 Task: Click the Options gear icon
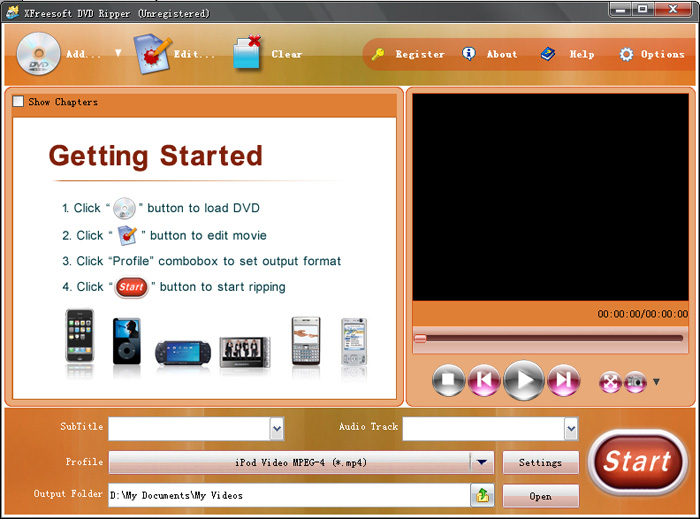point(626,54)
